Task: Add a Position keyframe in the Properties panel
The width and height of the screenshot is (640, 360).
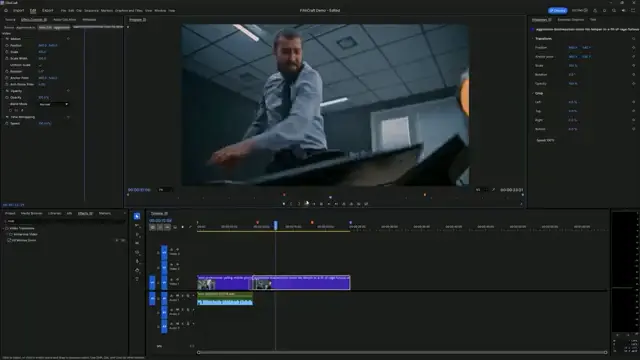Action: pyautogui.click(x=633, y=48)
